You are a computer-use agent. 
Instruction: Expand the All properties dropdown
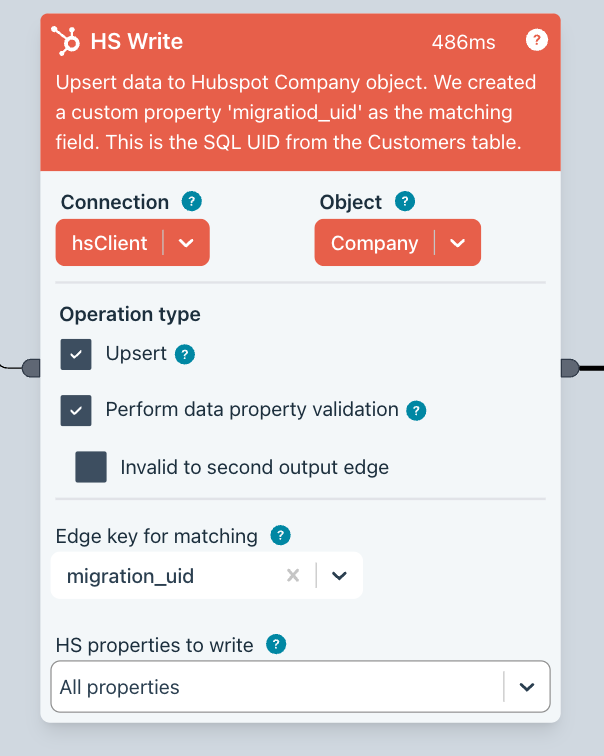click(x=527, y=687)
